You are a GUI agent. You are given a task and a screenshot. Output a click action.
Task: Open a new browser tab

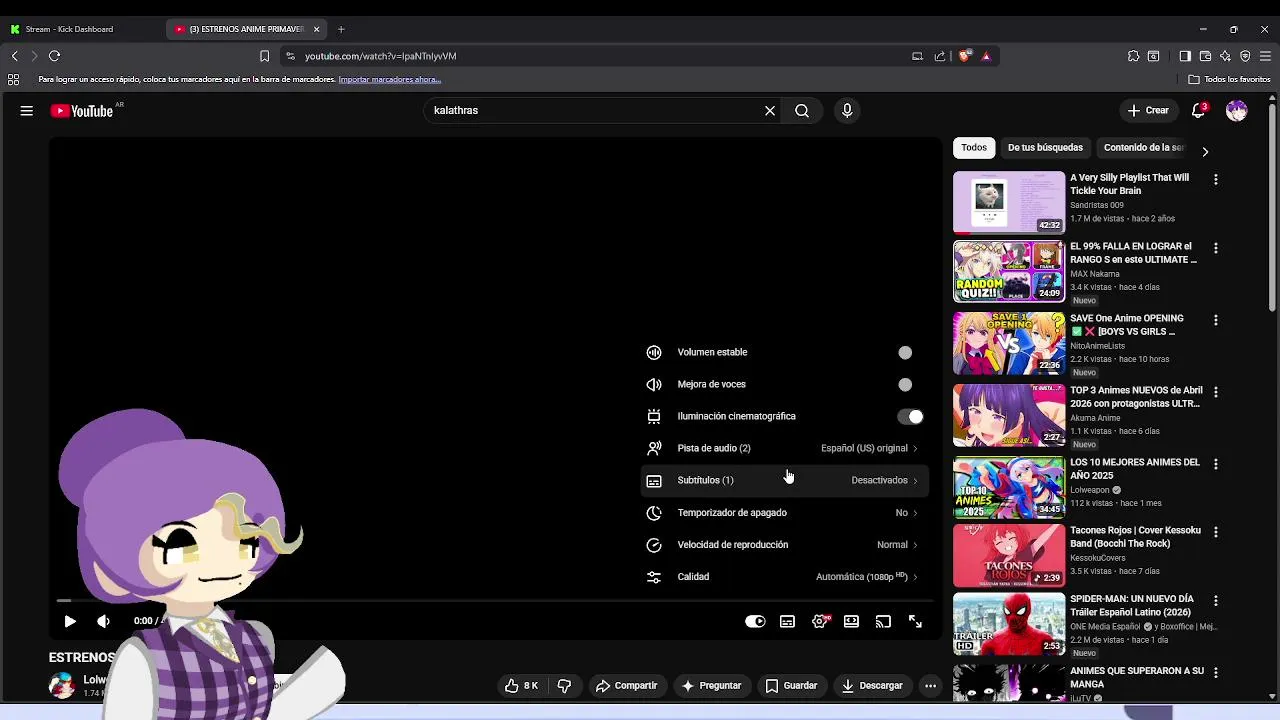tap(341, 29)
